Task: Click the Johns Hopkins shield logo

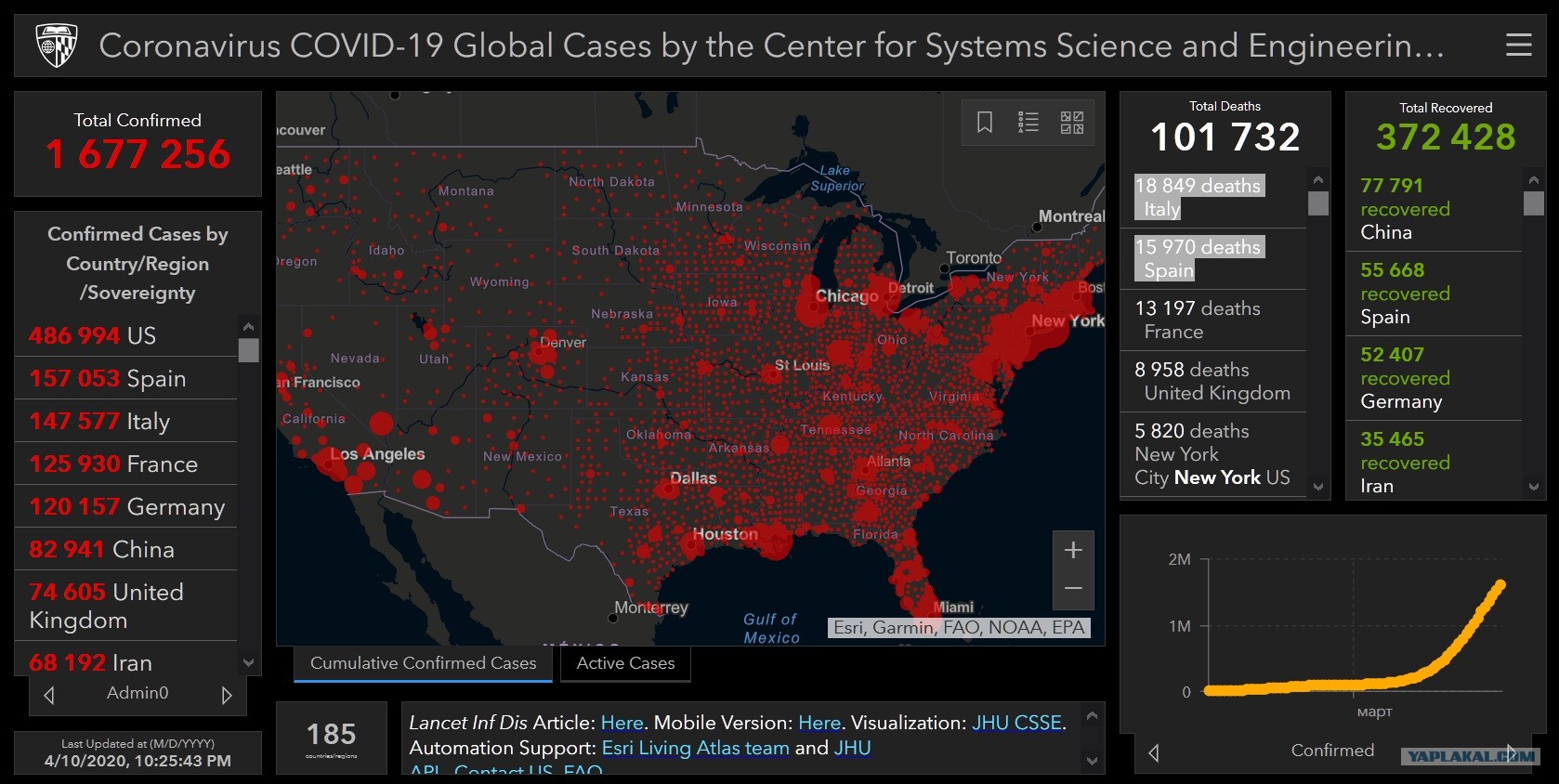Action: tap(56, 46)
